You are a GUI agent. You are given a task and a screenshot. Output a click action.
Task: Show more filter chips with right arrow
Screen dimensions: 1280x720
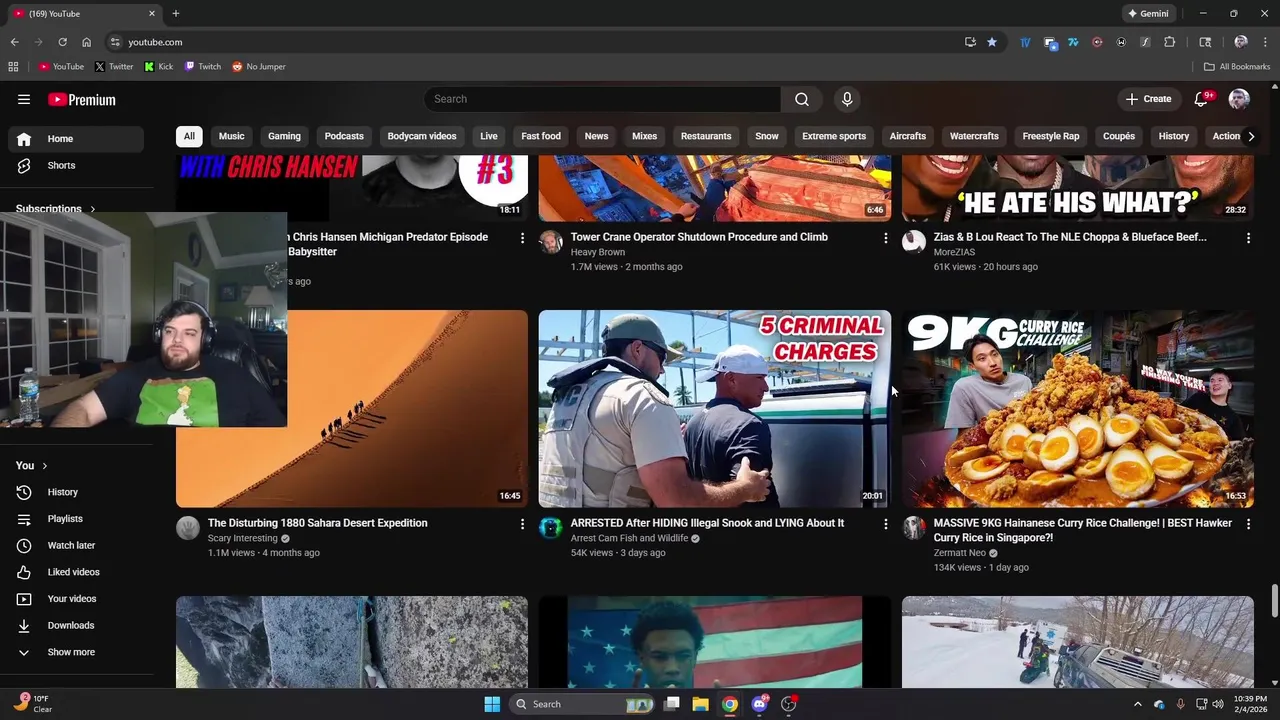[x=1250, y=136]
